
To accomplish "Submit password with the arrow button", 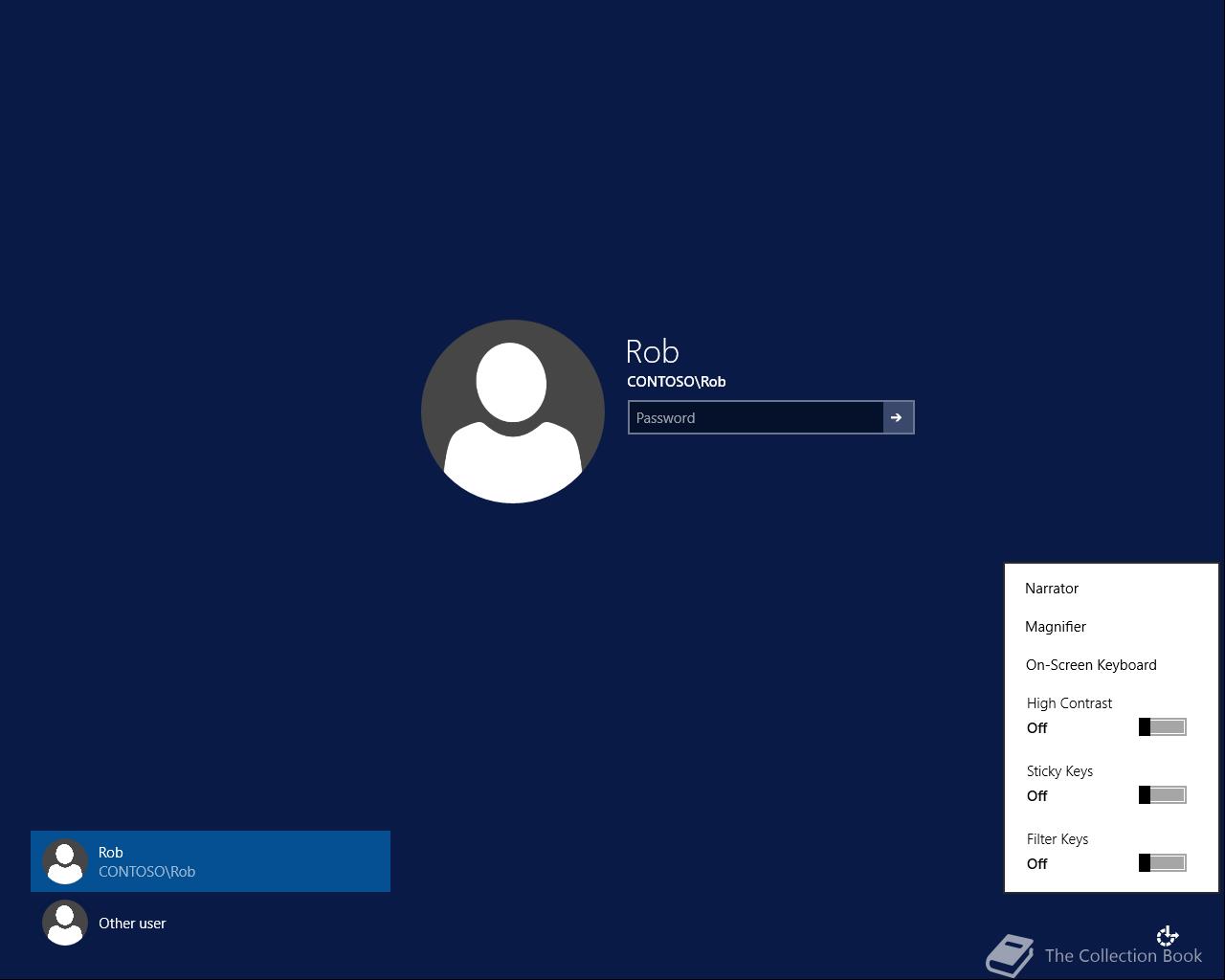I will pyautogui.click(x=898, y=417).
